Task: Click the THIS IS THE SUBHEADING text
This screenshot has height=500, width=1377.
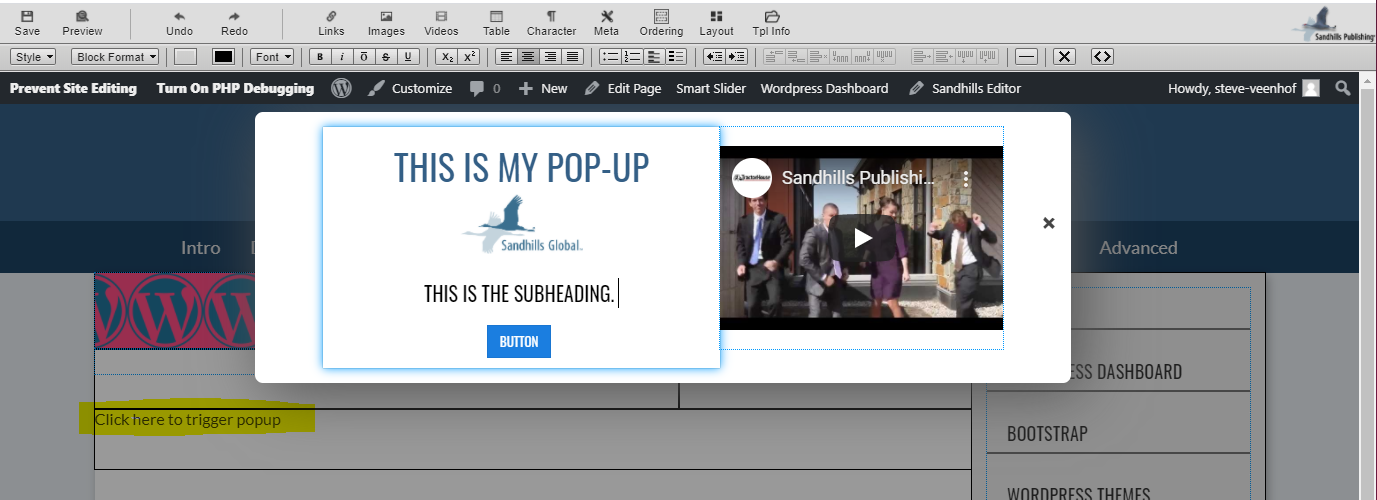Action: point(519,294)
